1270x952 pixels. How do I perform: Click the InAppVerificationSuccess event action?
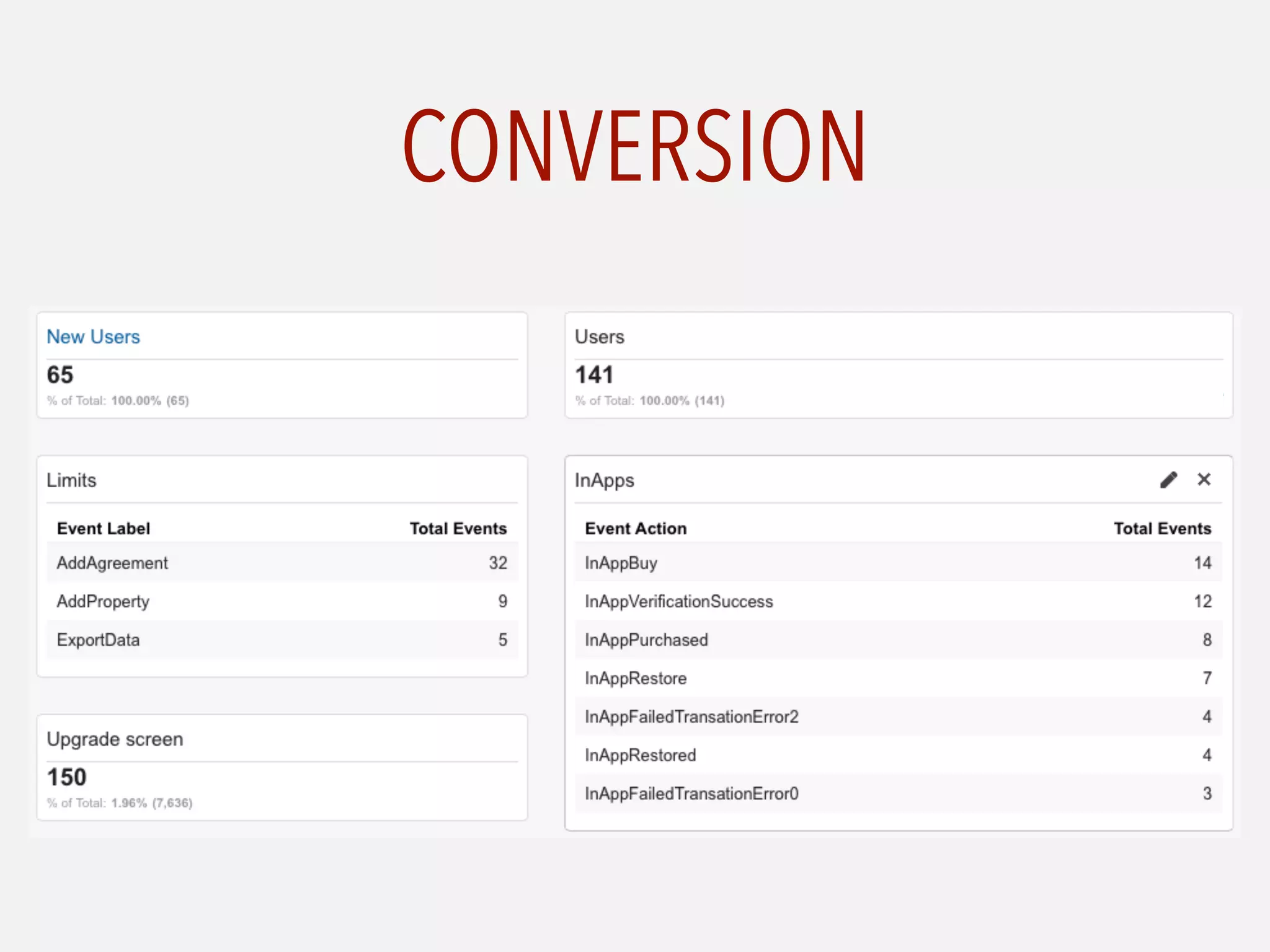tap(678, 601)
